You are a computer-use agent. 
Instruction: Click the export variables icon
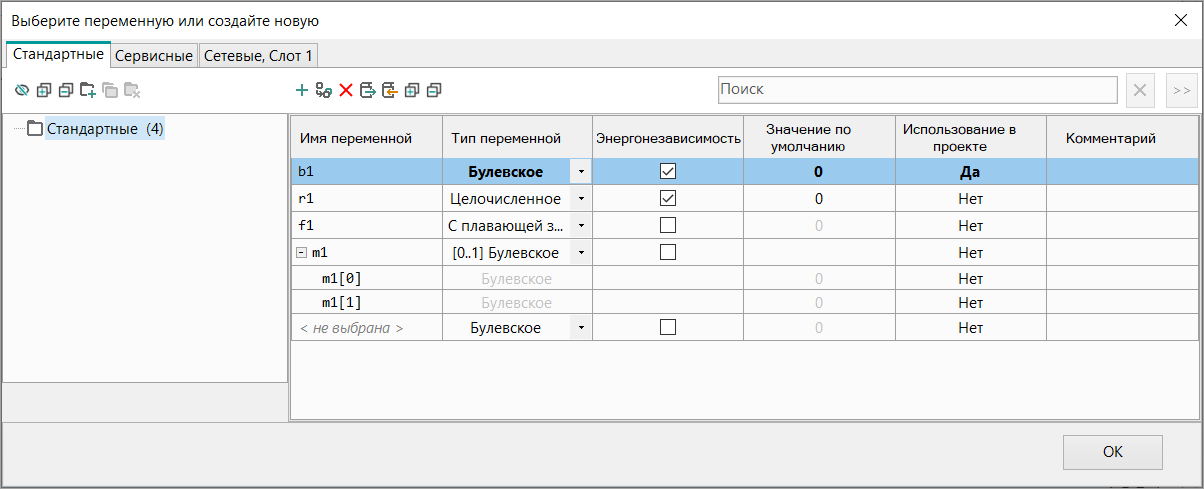368,91
